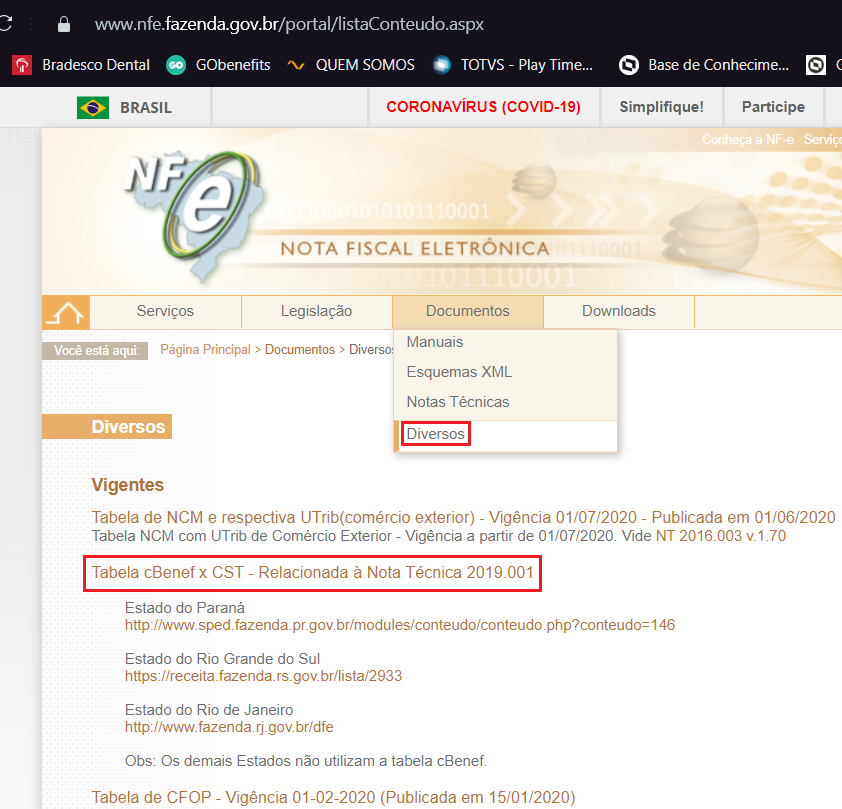This screenshot has width=842, height=809.
Task: Select Notas Técnicas menu entry
Action: point(458,402)
